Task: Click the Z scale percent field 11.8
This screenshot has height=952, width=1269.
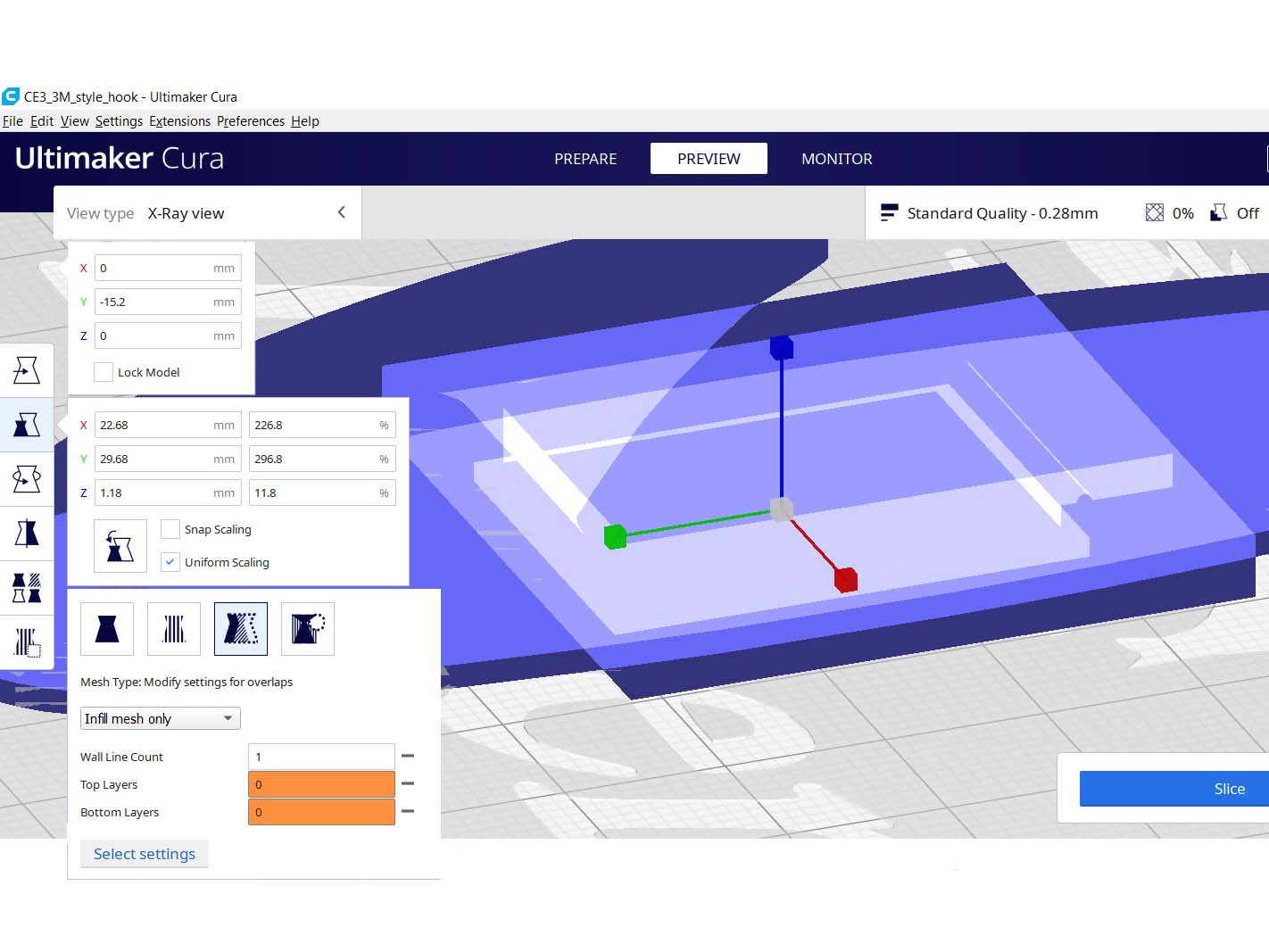Action: point(322,493)
